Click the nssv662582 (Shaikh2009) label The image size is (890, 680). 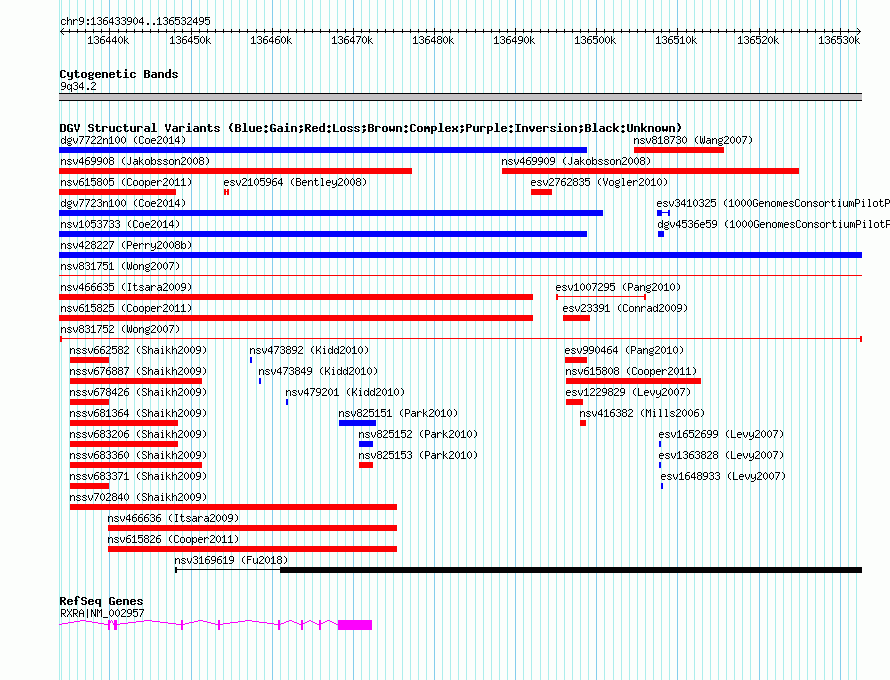pos(138,350)
